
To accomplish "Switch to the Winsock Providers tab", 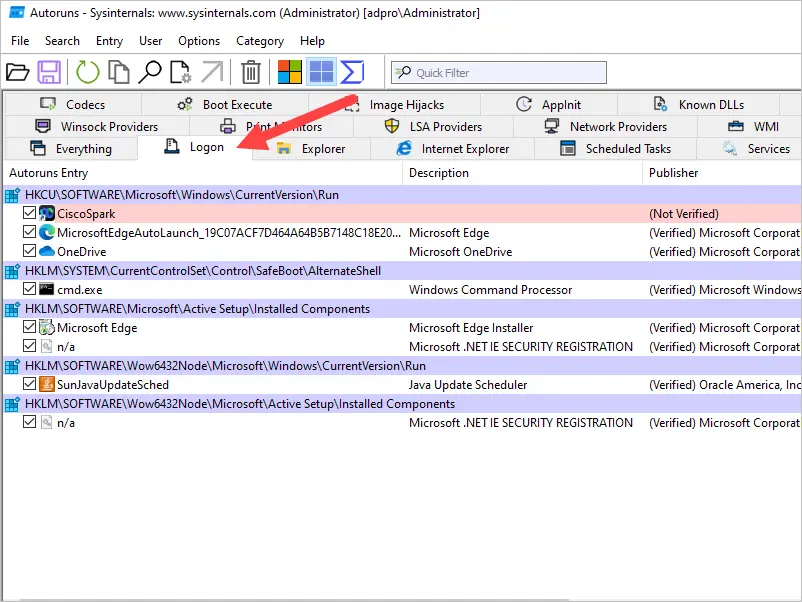I will click(x=97, y=126).
